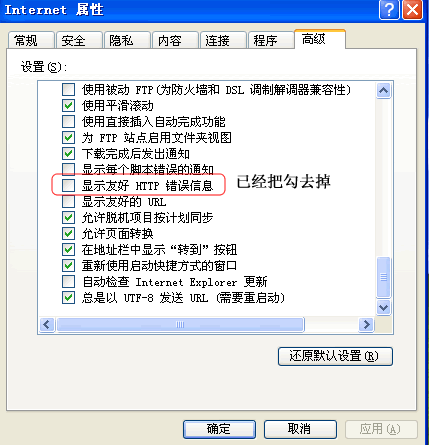Click the right arrow of the horizontal scrollbar
This screenshot has height=445, width=429.
click(366, 324)
